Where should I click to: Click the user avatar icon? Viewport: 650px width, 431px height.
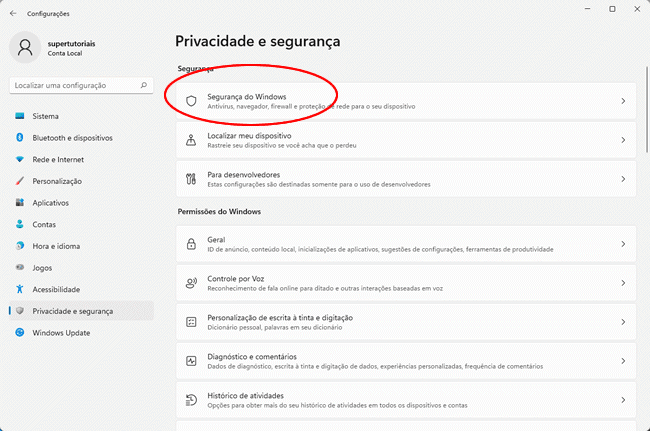pos(25,47)
